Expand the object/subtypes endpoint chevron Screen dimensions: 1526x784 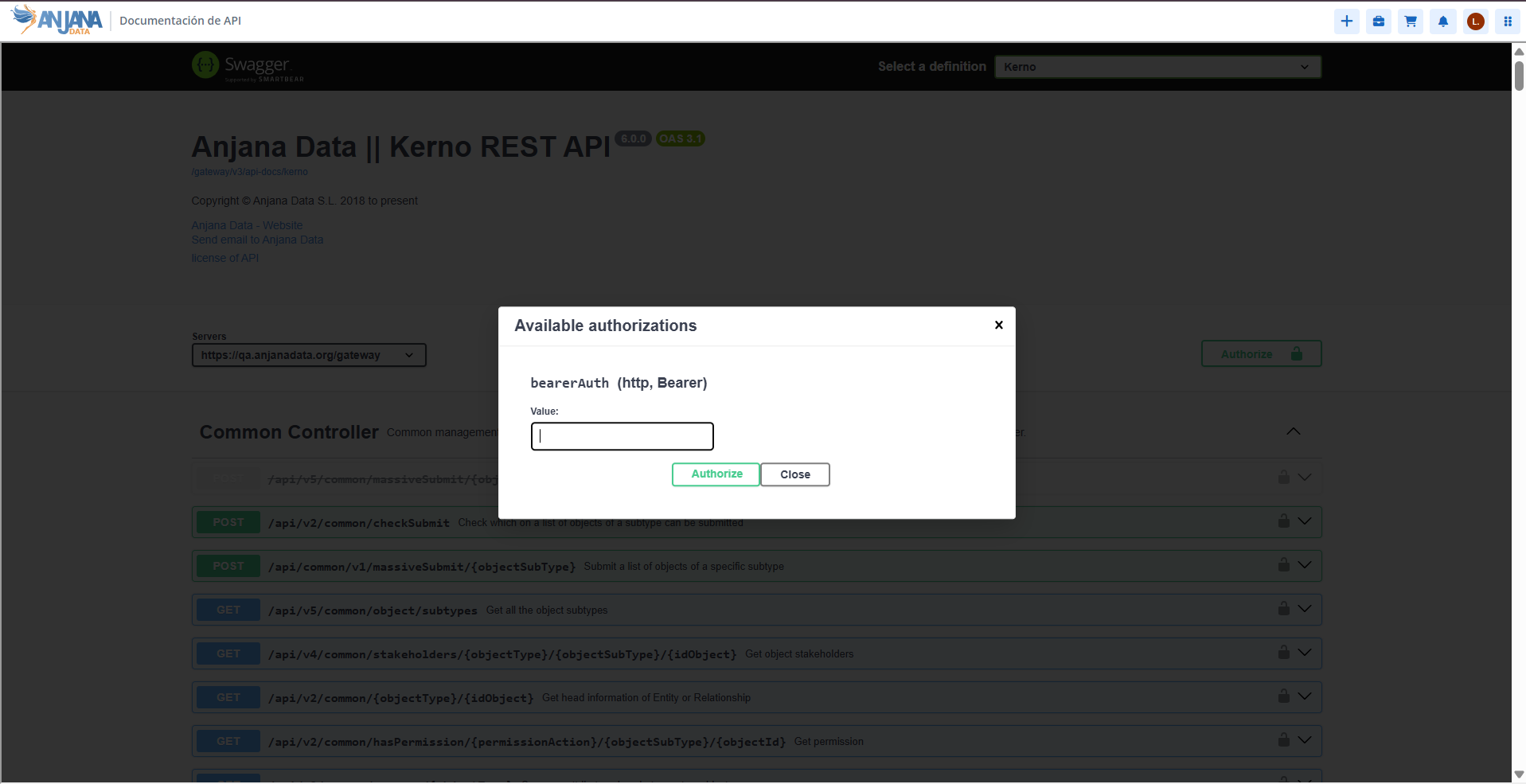coord(1305,609)
